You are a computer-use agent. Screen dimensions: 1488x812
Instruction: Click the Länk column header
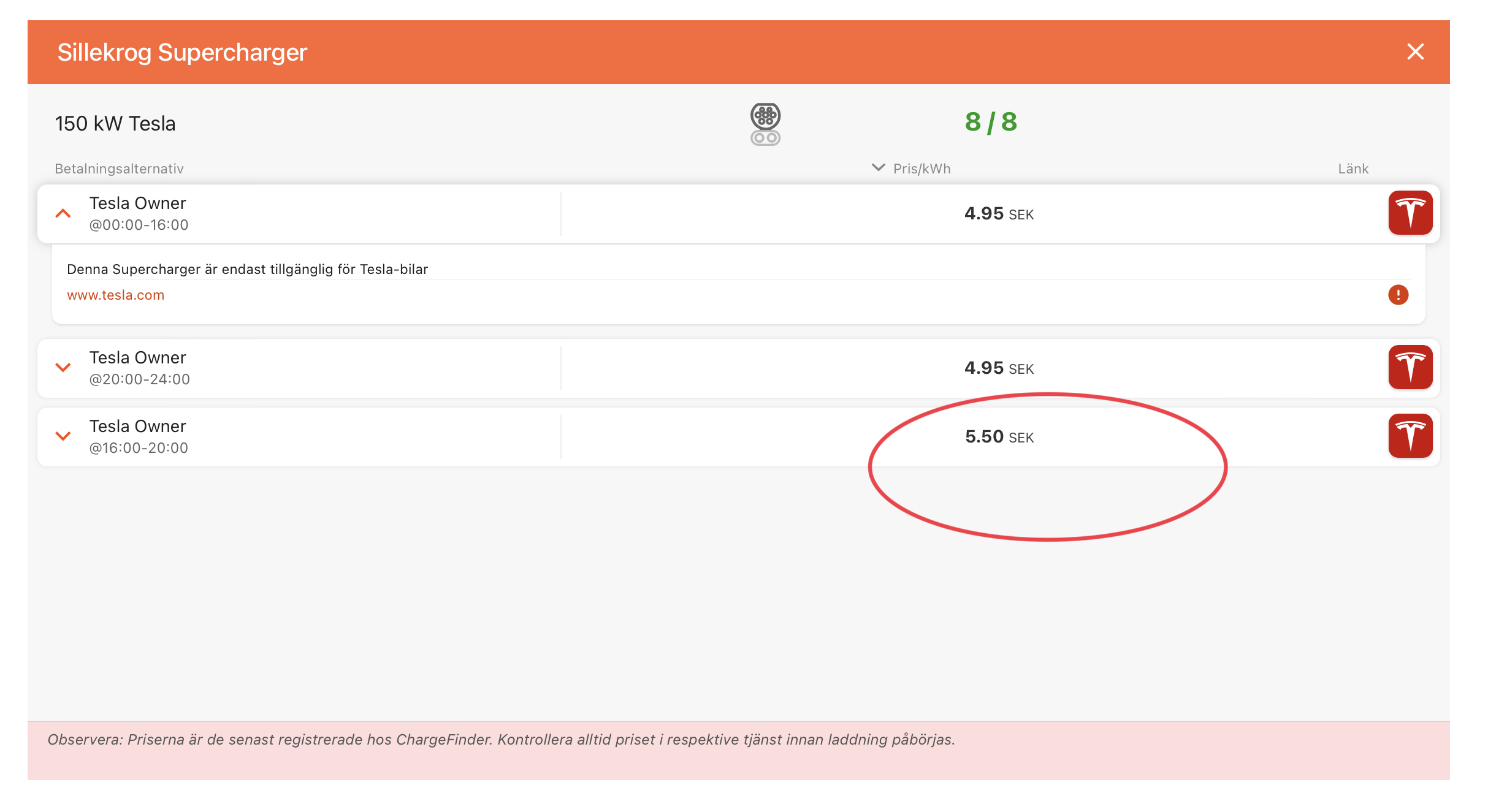click(x=1353, y=169)
